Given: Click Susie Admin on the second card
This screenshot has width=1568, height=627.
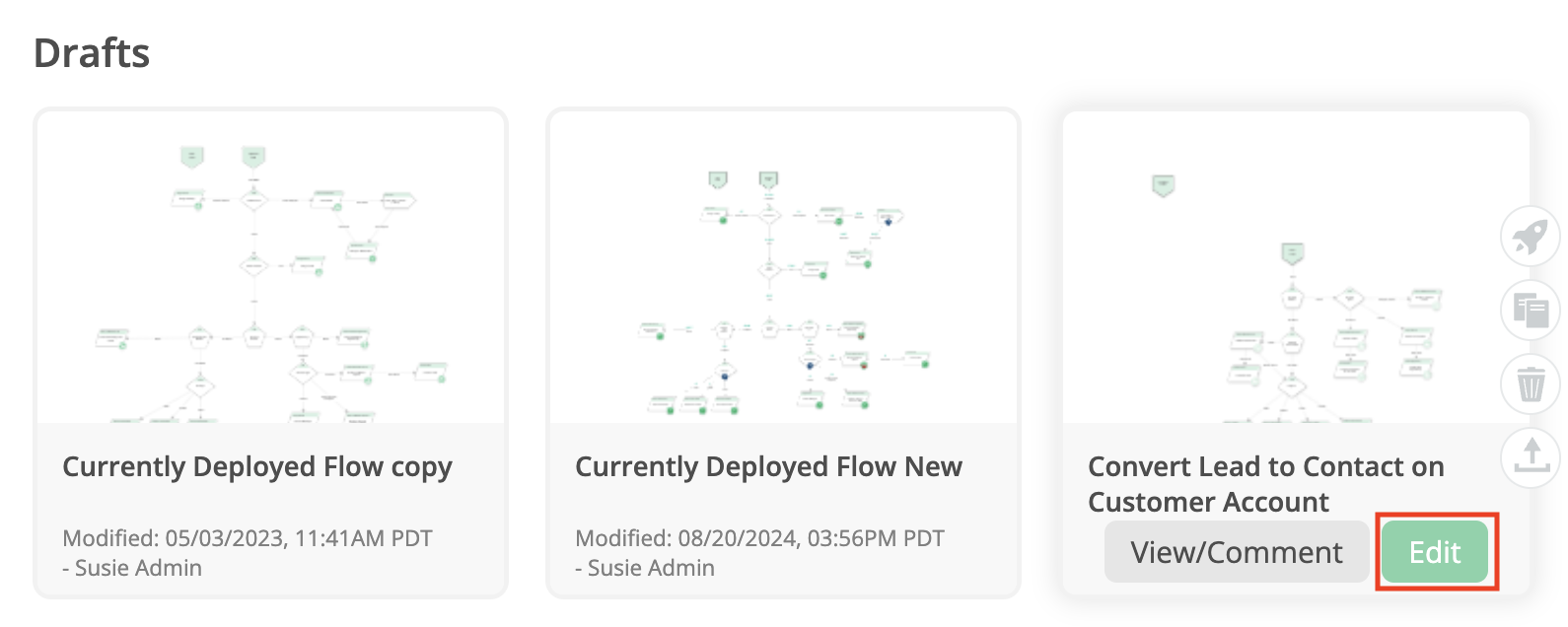Looking at the screenshot, I should coord(651,569).
